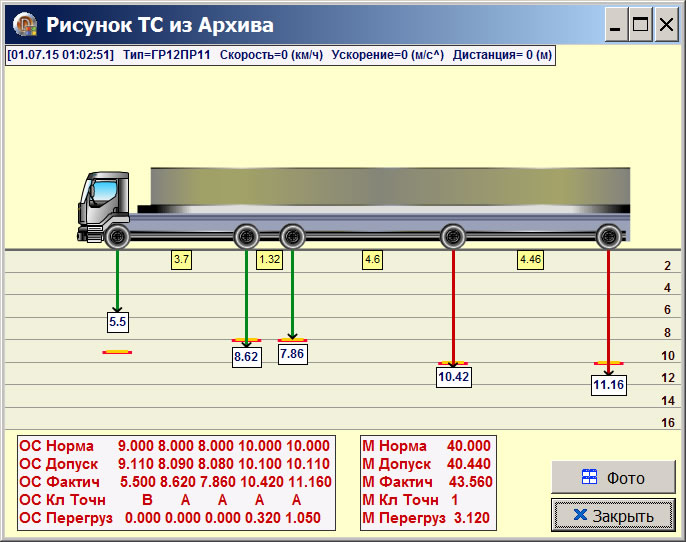Click the trailer cargo image
Screen dimensions: 686x542
[x=390, y=187]
